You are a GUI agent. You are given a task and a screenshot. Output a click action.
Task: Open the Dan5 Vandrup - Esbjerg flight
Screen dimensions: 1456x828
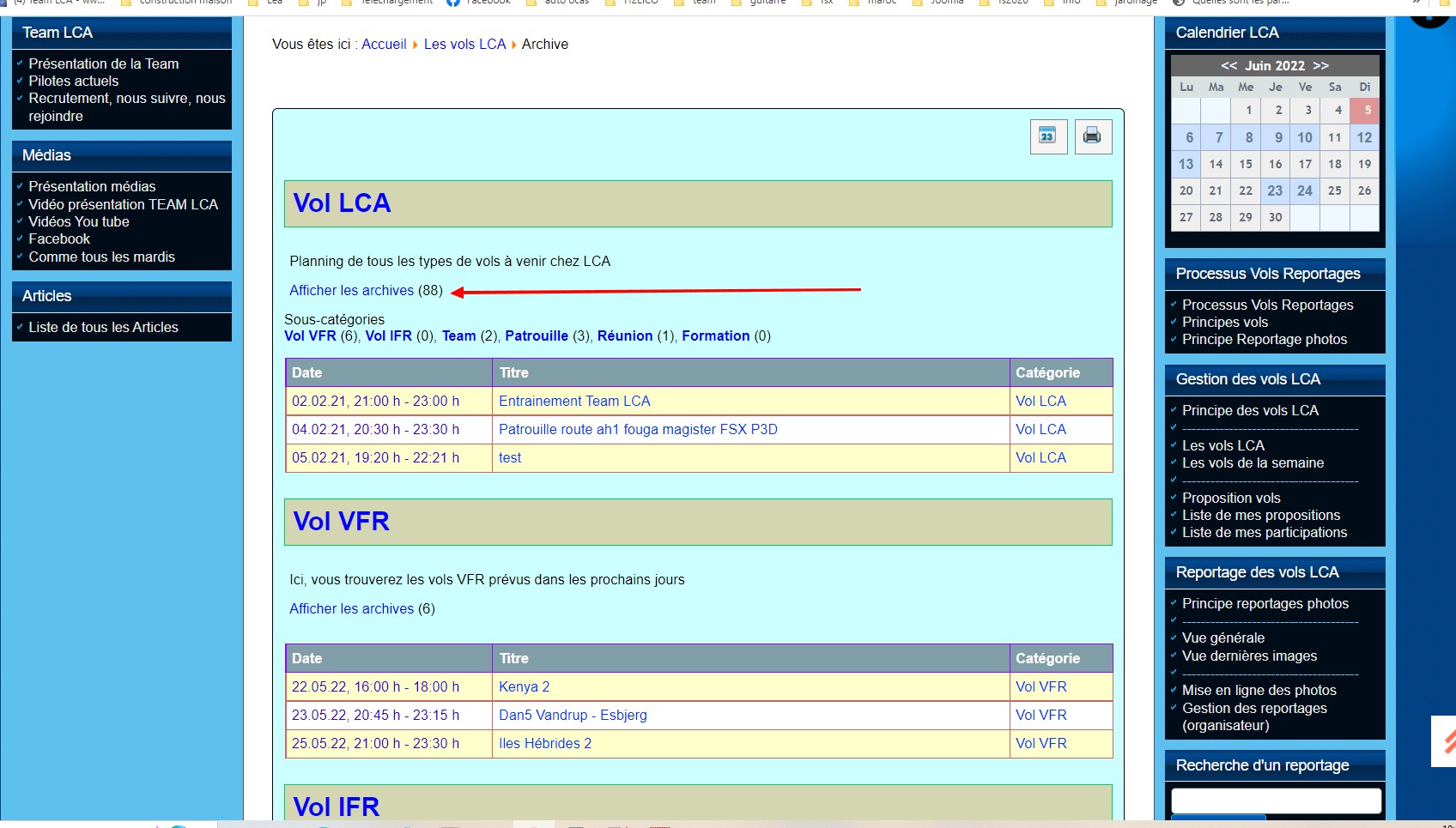click(x=573, y=716)
